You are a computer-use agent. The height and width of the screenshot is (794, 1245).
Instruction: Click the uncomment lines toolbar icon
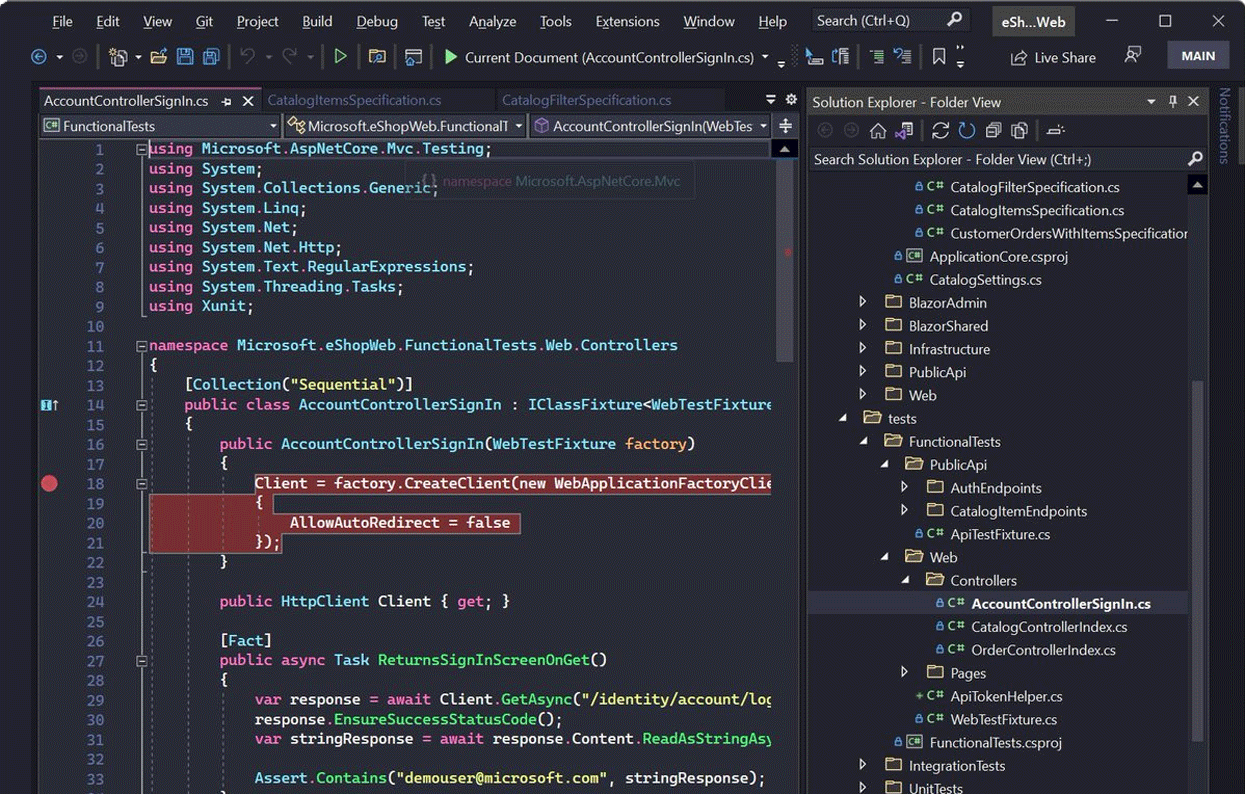click(902, 57)
